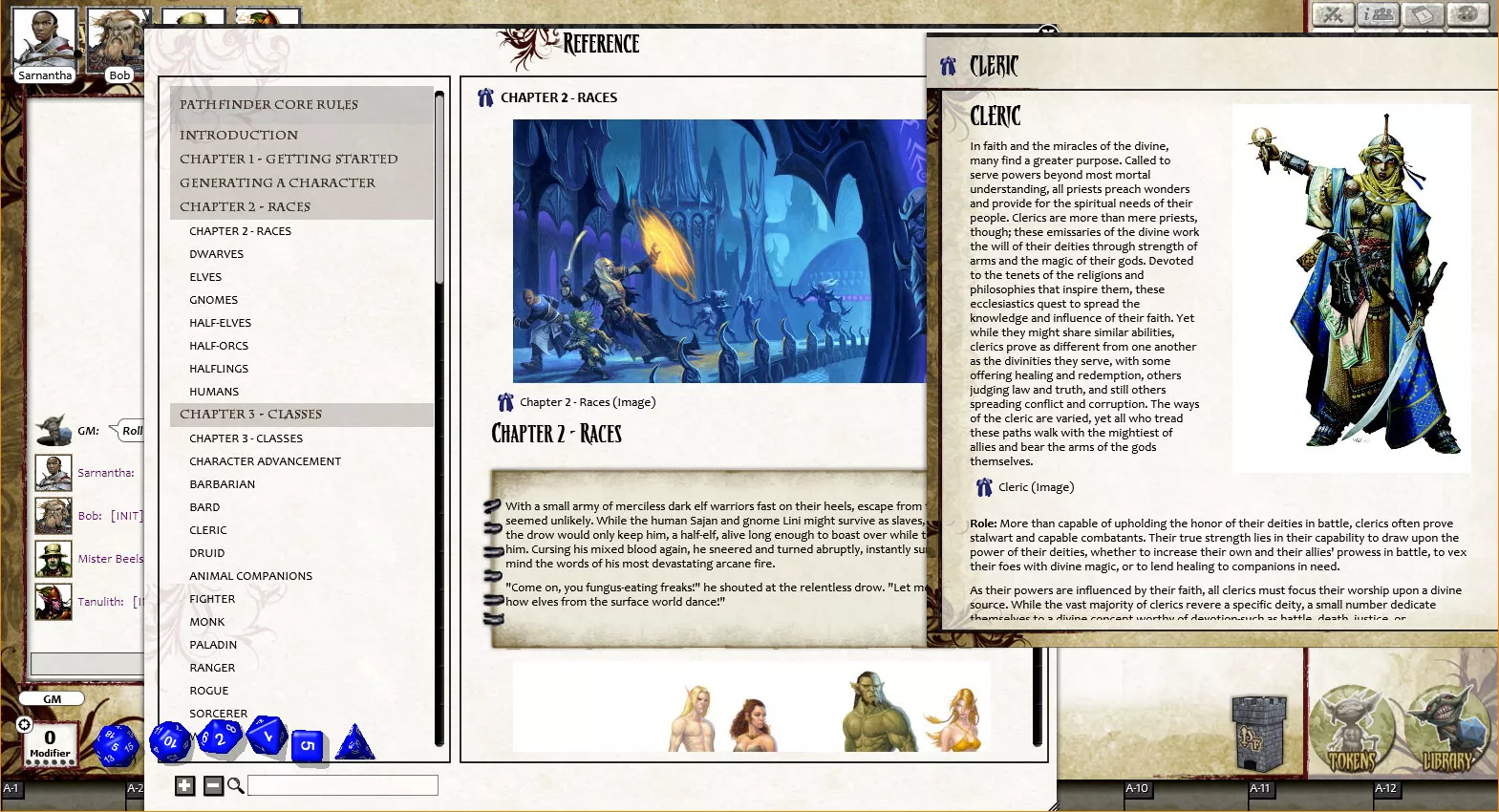Select hotkey slot A-11
The image size is (1499, 812).
(x=1260, y=788)
